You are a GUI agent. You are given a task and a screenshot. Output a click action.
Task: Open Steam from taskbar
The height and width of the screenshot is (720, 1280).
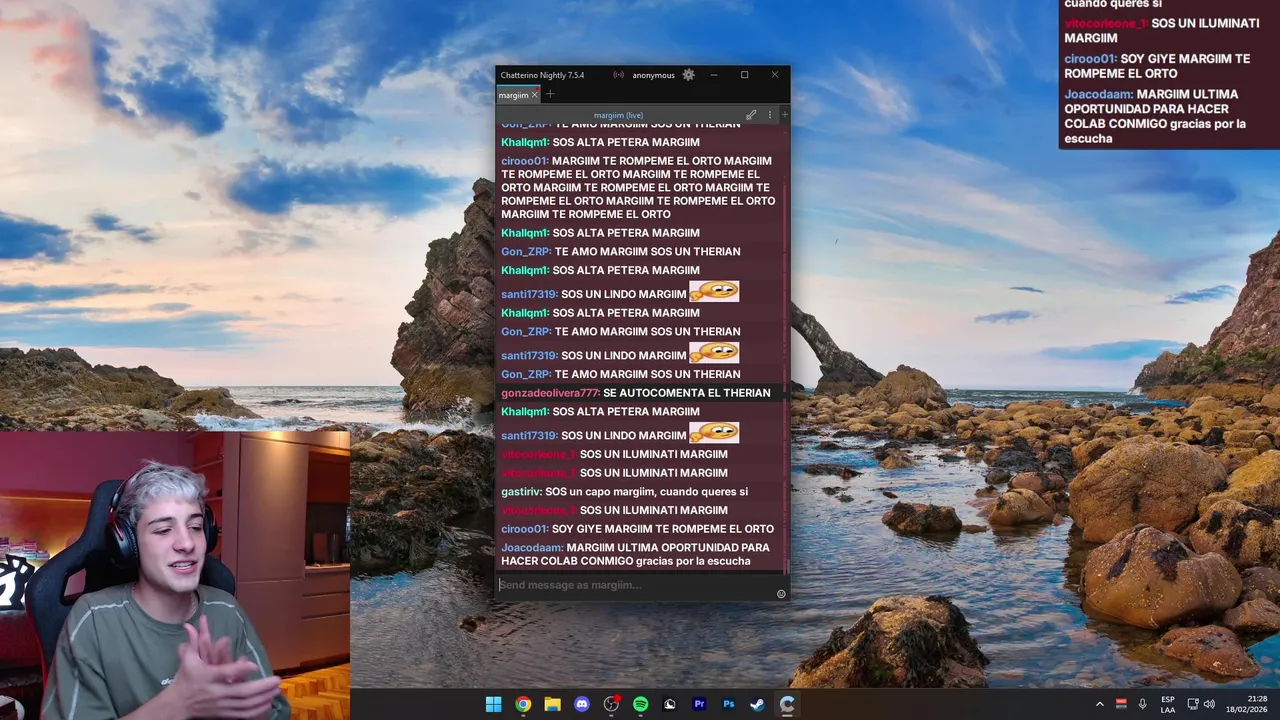click(758, 704)
